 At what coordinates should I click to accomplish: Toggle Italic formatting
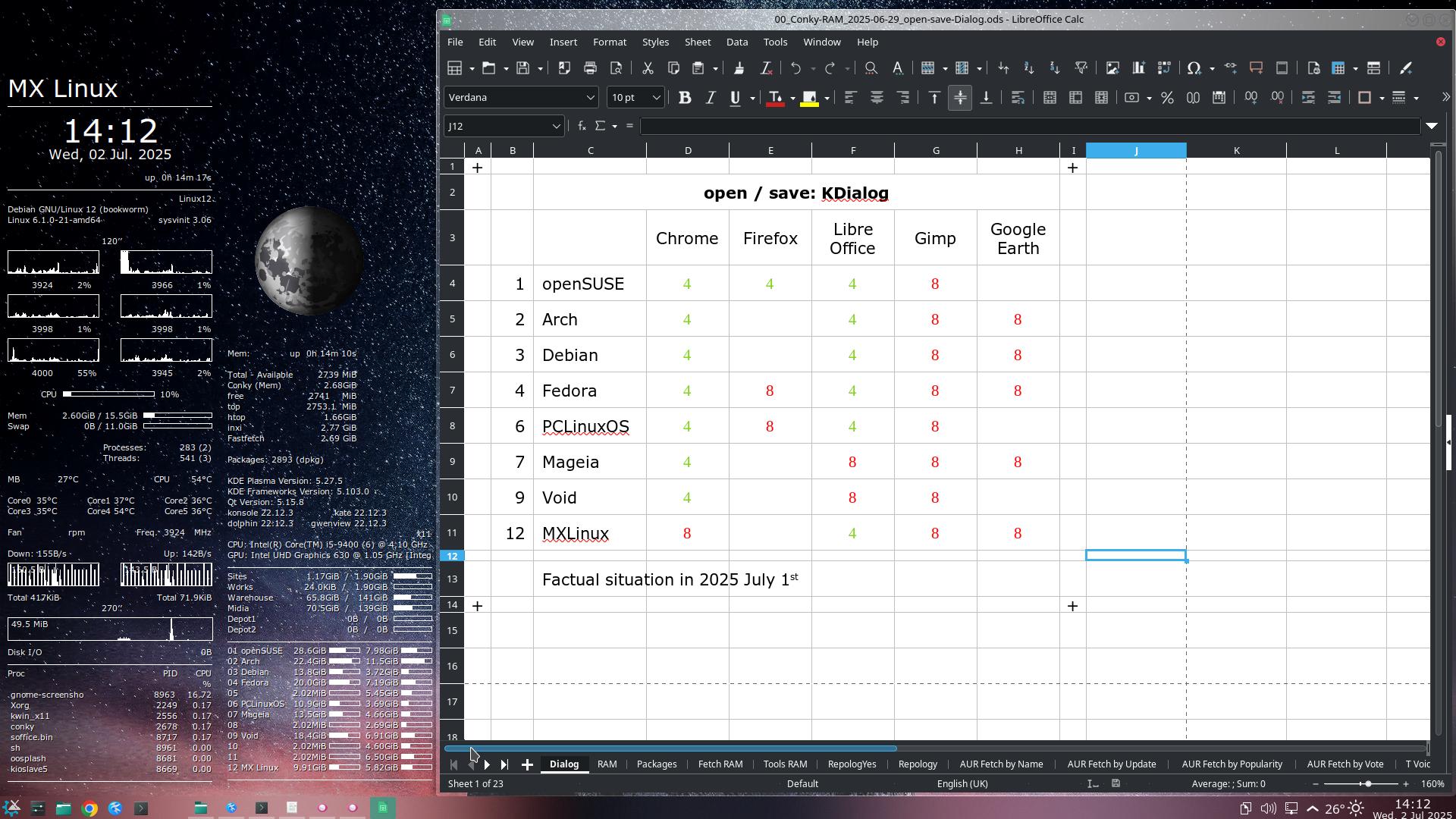[711, 98]
